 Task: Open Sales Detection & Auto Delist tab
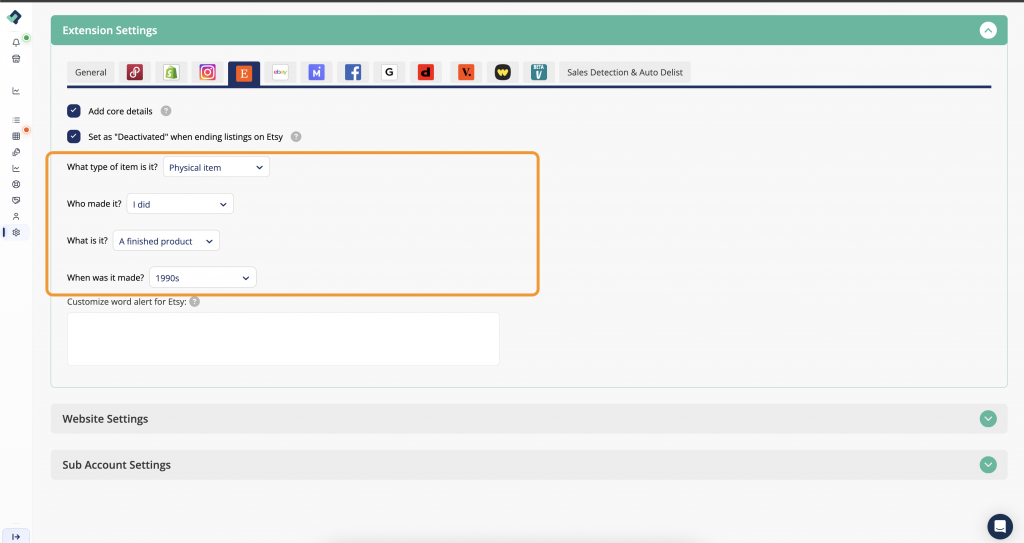point(625,73)
